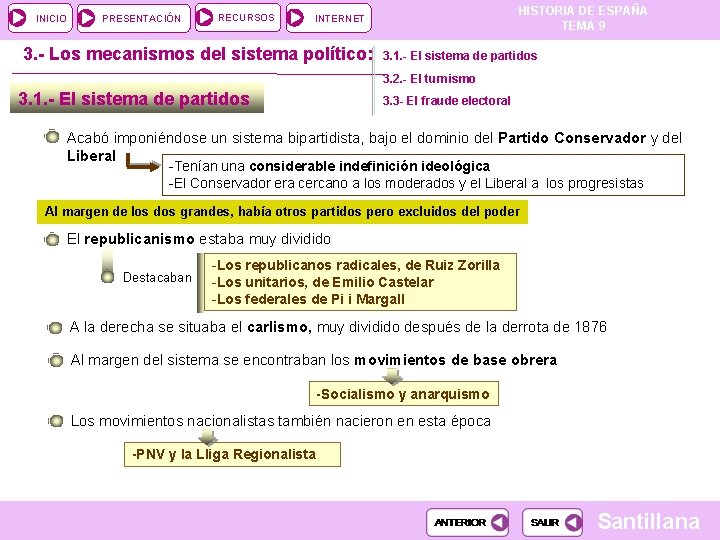The width and height of the screenshot is (720, 540).
Task: Click the heading '3.1.- El sistema de partidos' banner
Action: click(x=137, y=98)
